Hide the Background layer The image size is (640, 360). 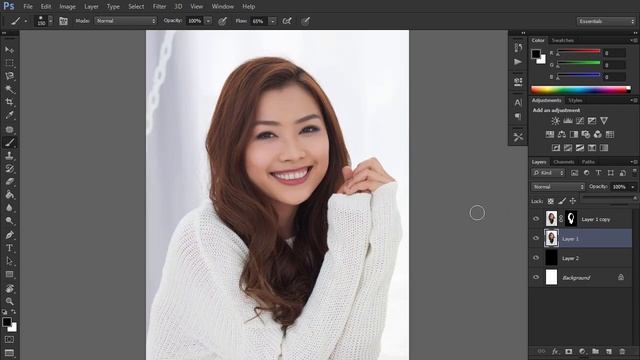pyautogui.click(x=536, y=278)
